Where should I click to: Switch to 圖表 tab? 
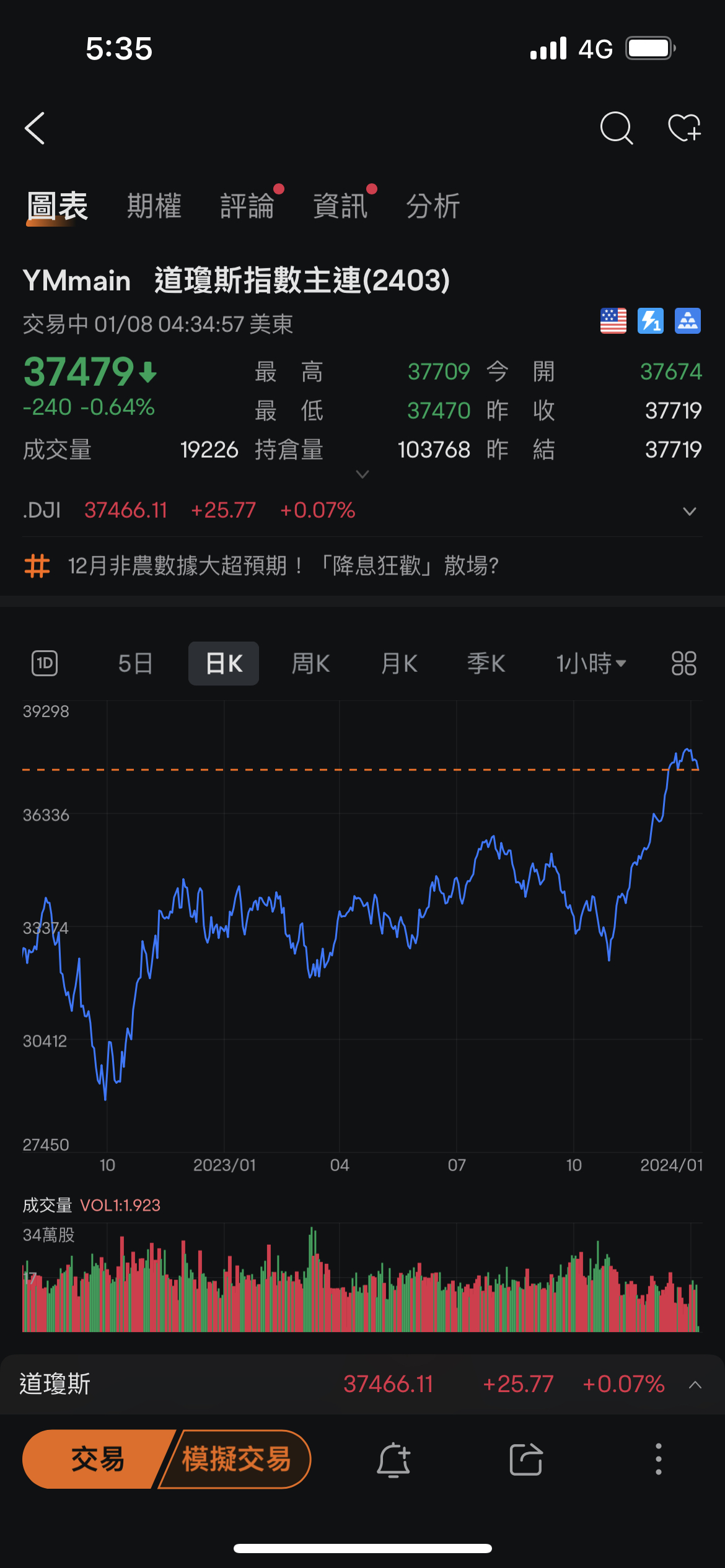[x=58, y=206]
